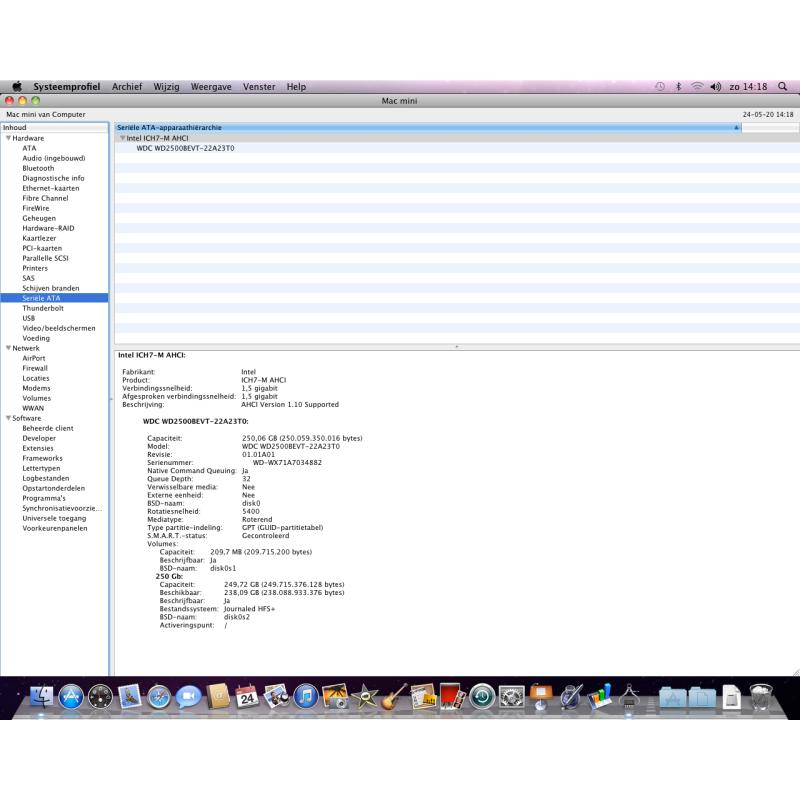Open Spotlight search magnifier

(x=782, y=86)
